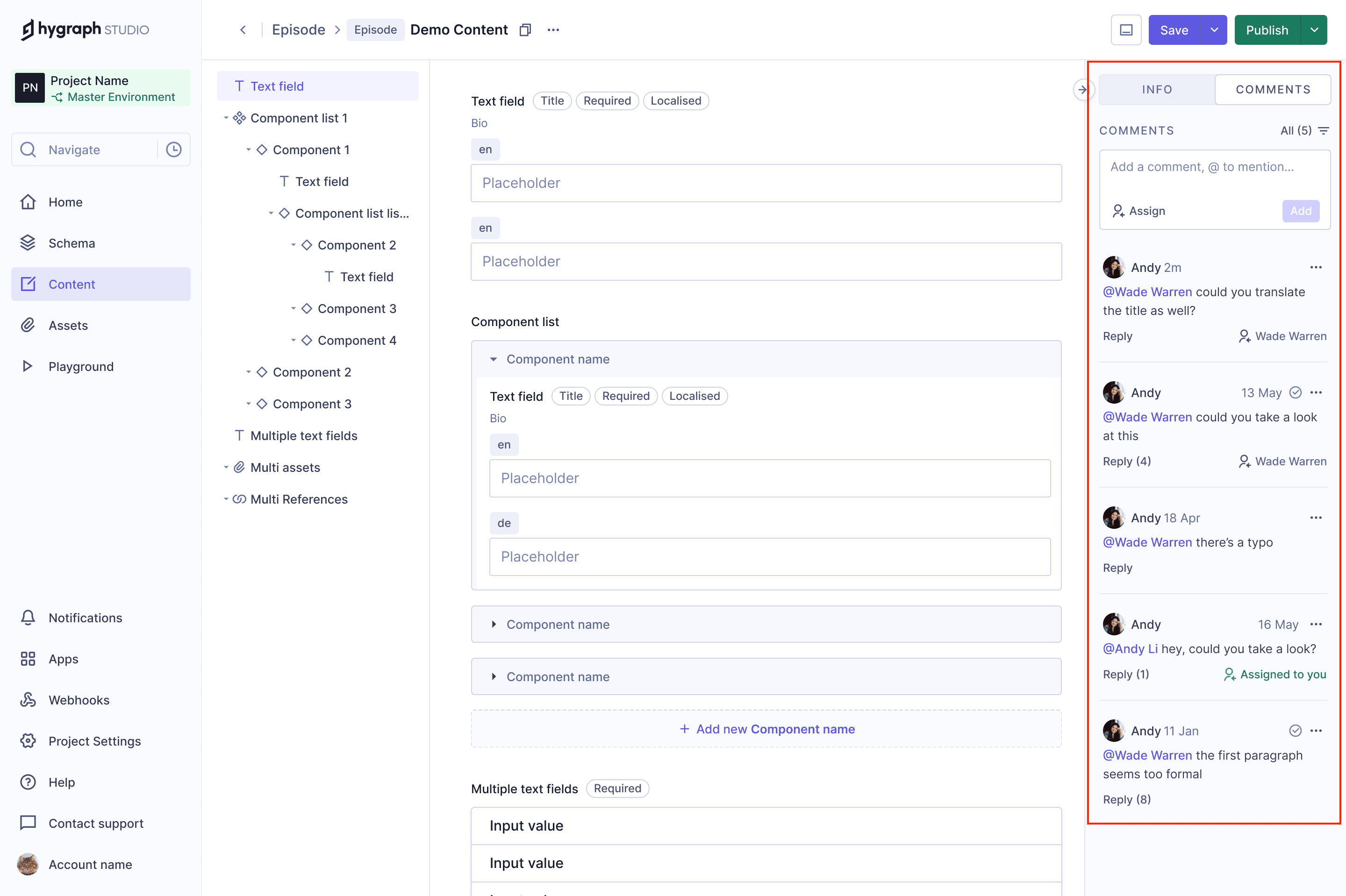This screenshot has height=896, width=1346.
Task: Select Multiple text fields in the field tree
Action: 303,436
